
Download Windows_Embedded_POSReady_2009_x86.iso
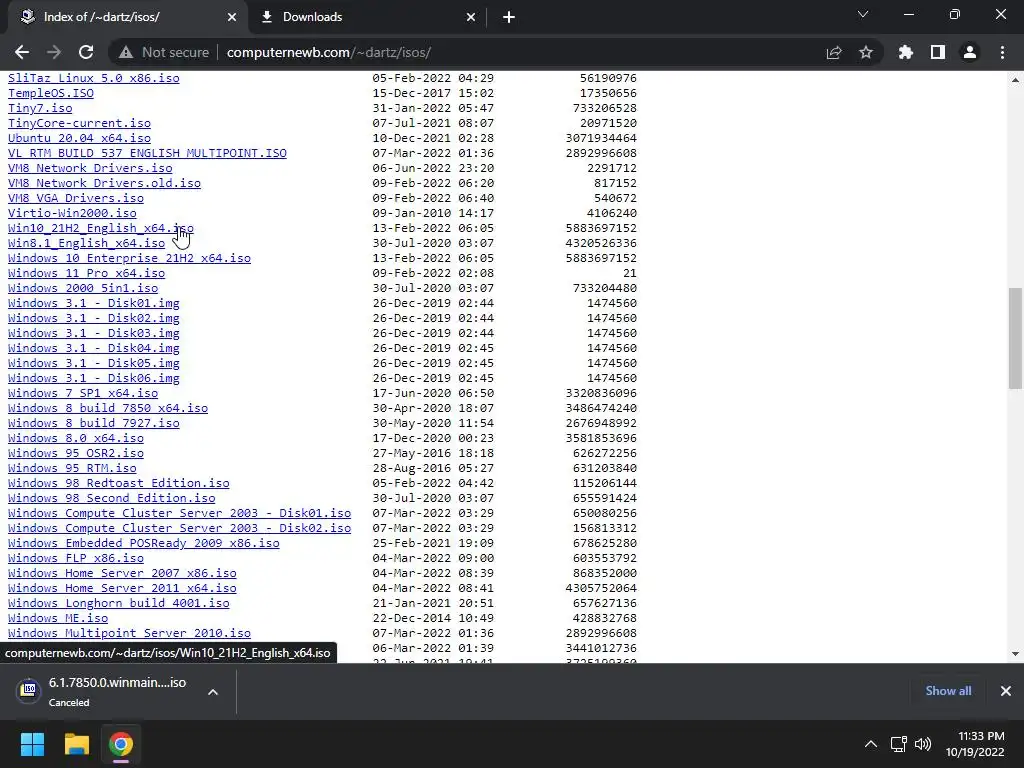pos(144,543)
